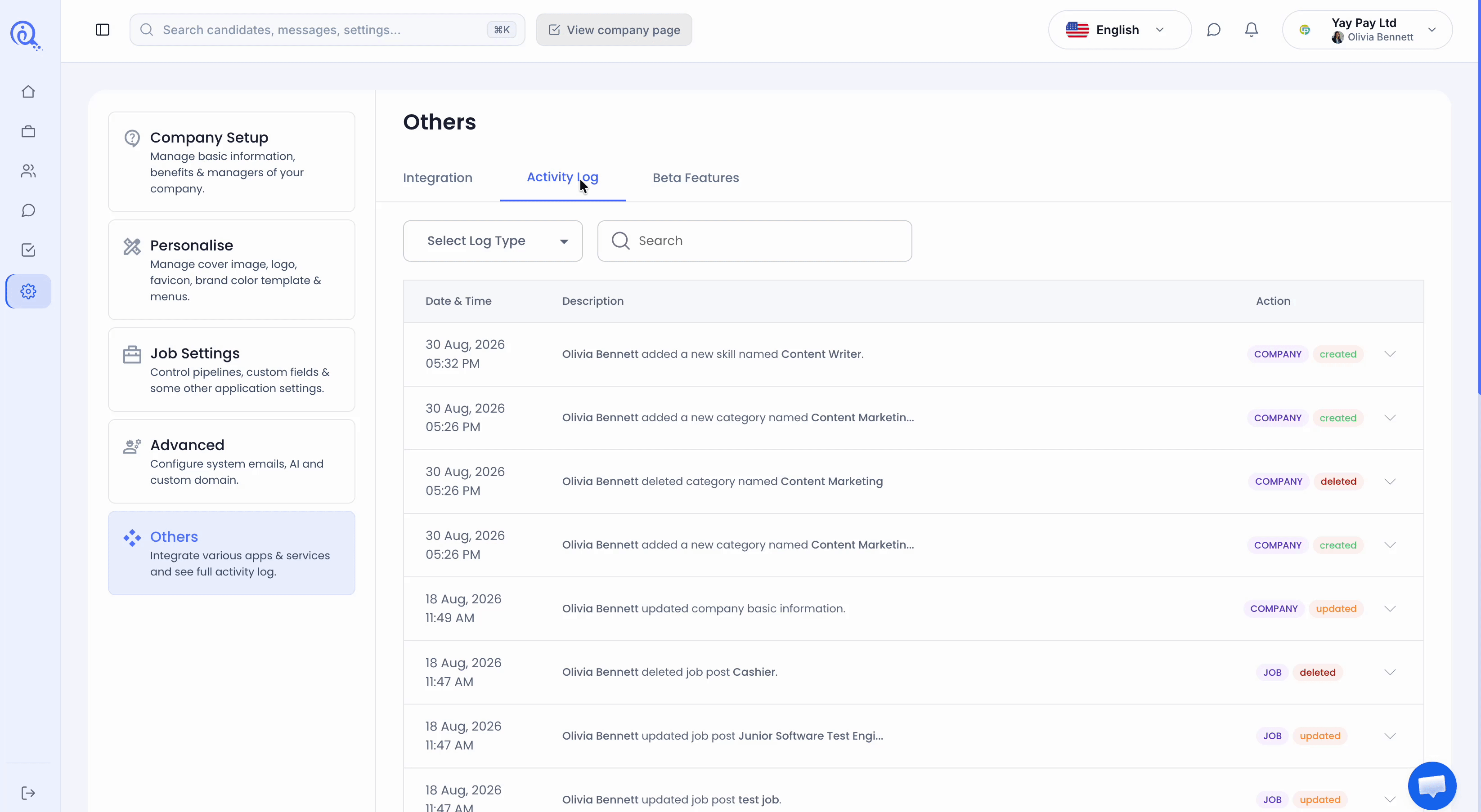Open the Yay Pay Ltd account menu
This screenshot has width=1481, height=812.
tap(1367, 30)
